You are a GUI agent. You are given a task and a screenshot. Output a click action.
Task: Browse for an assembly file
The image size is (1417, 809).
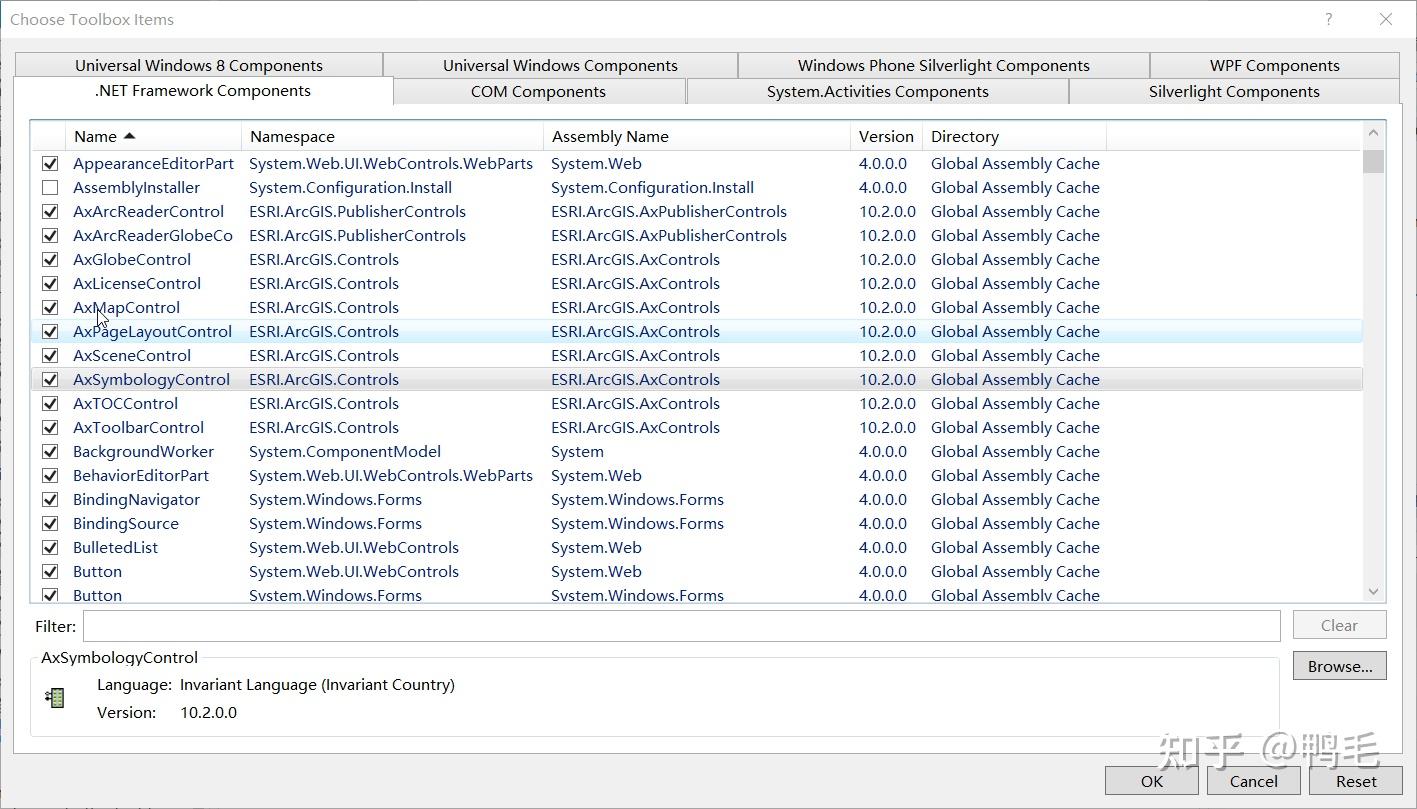1339,665
